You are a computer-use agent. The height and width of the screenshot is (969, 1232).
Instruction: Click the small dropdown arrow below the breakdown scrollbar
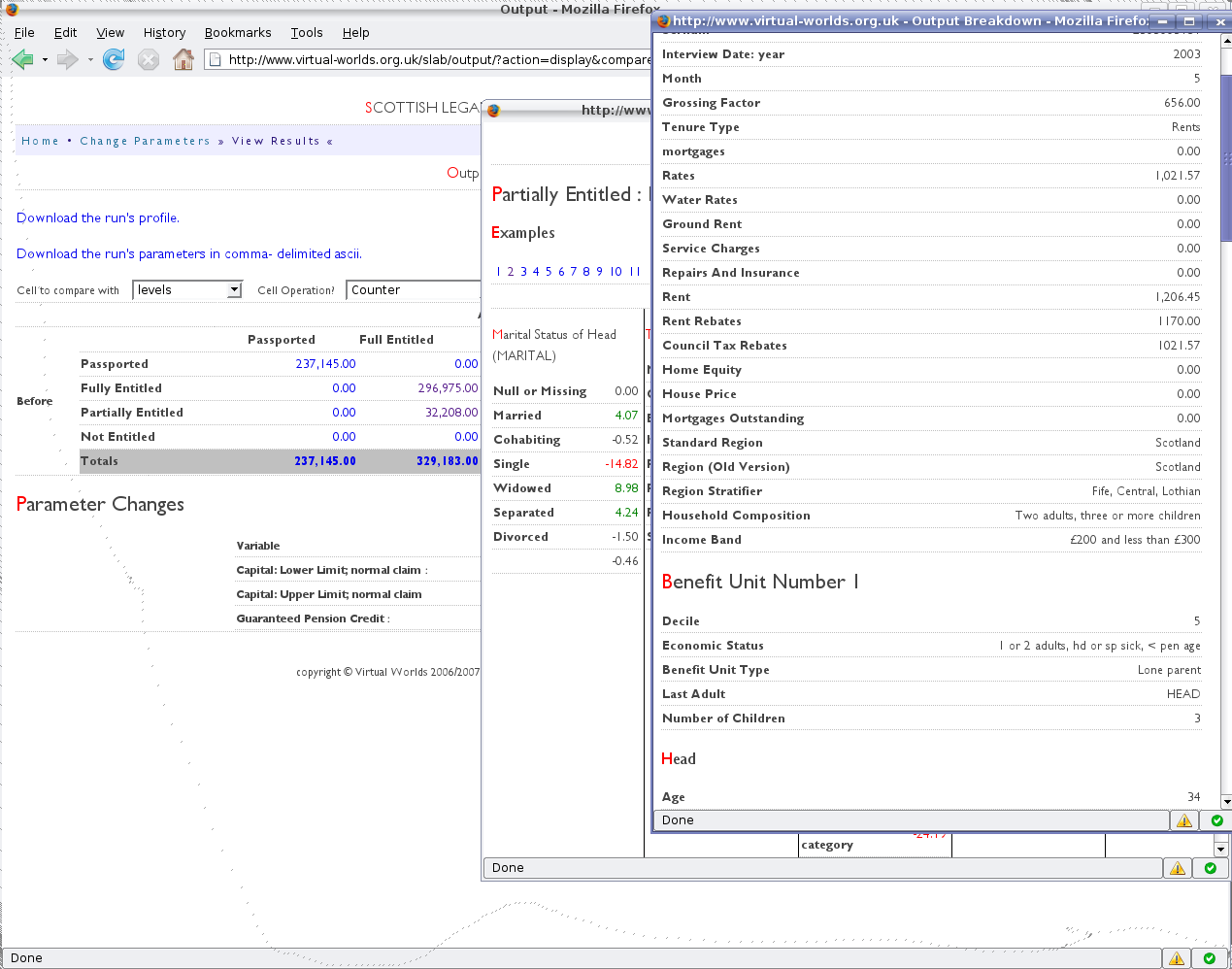[x=1221, y=850]
